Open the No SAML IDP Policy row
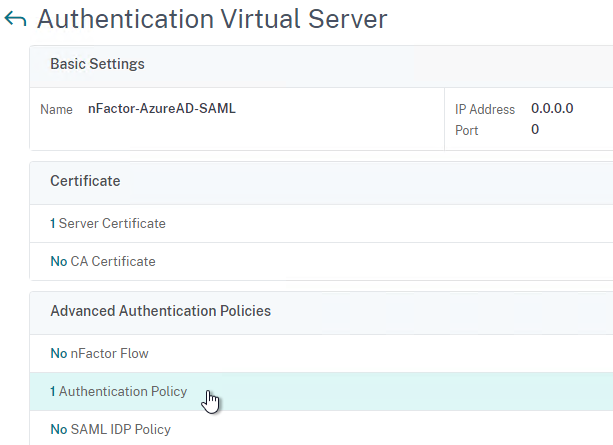The height and width of the screenshot is (445, 613). pyautogui.click(x=321, y=428)
